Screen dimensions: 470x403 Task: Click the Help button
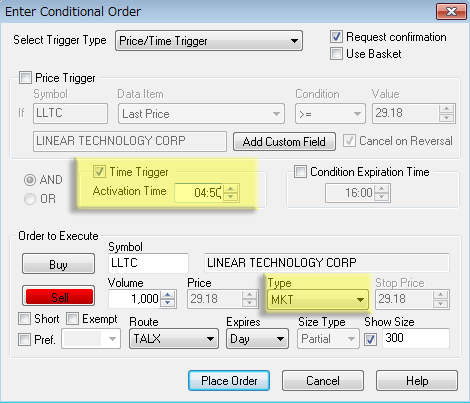pos(417,381)
